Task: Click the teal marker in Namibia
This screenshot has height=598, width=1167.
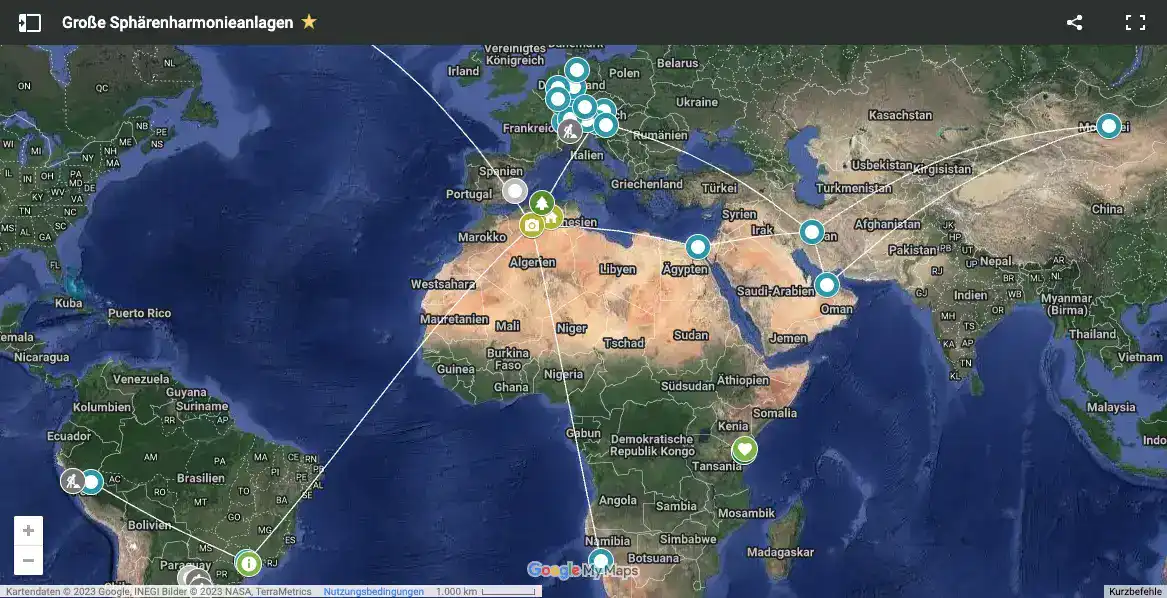Action: pyautogui.click(x=600, y=561)
